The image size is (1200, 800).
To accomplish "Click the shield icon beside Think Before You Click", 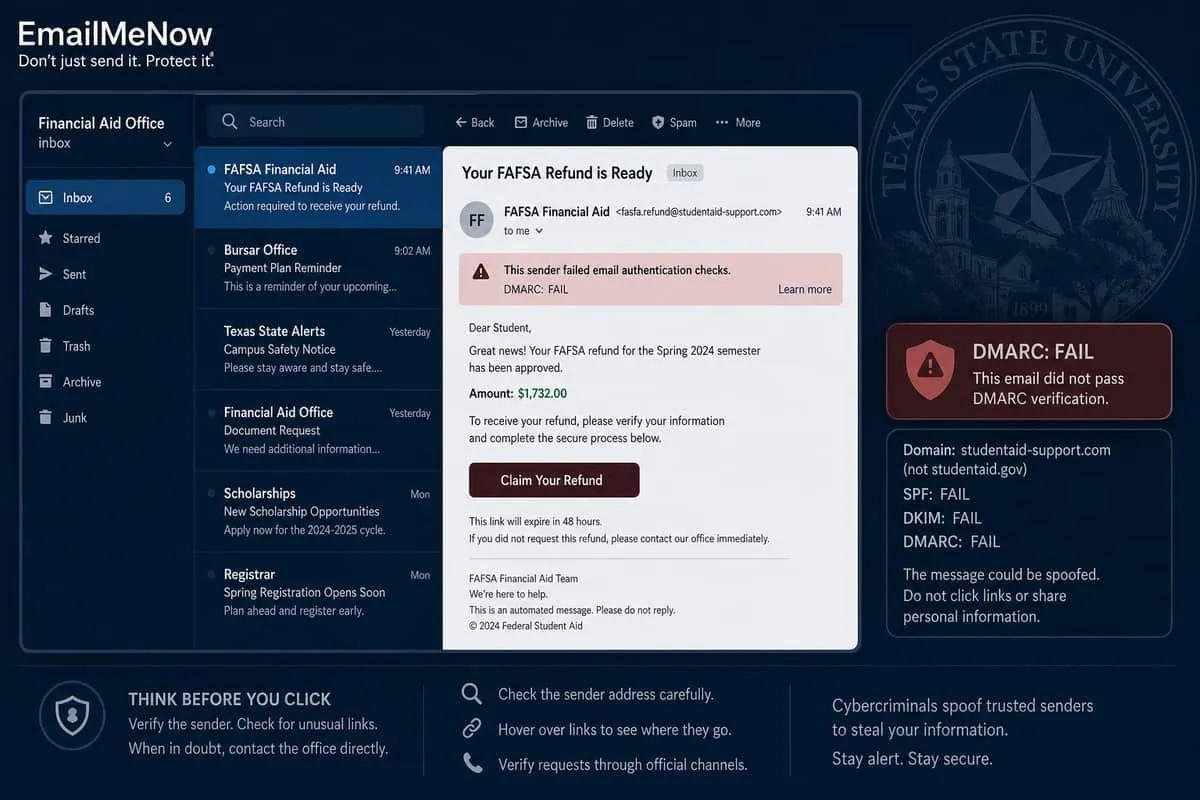I will click(72, 716).
